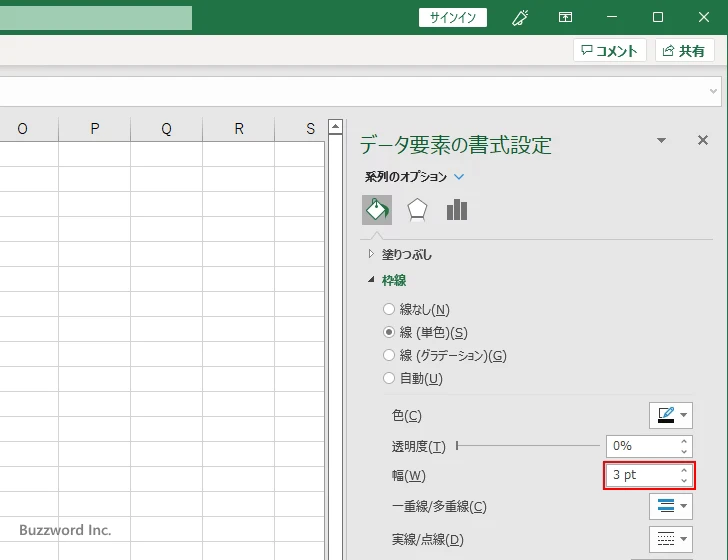Select the 線 (グラデーション) radio option

(390, 356)
